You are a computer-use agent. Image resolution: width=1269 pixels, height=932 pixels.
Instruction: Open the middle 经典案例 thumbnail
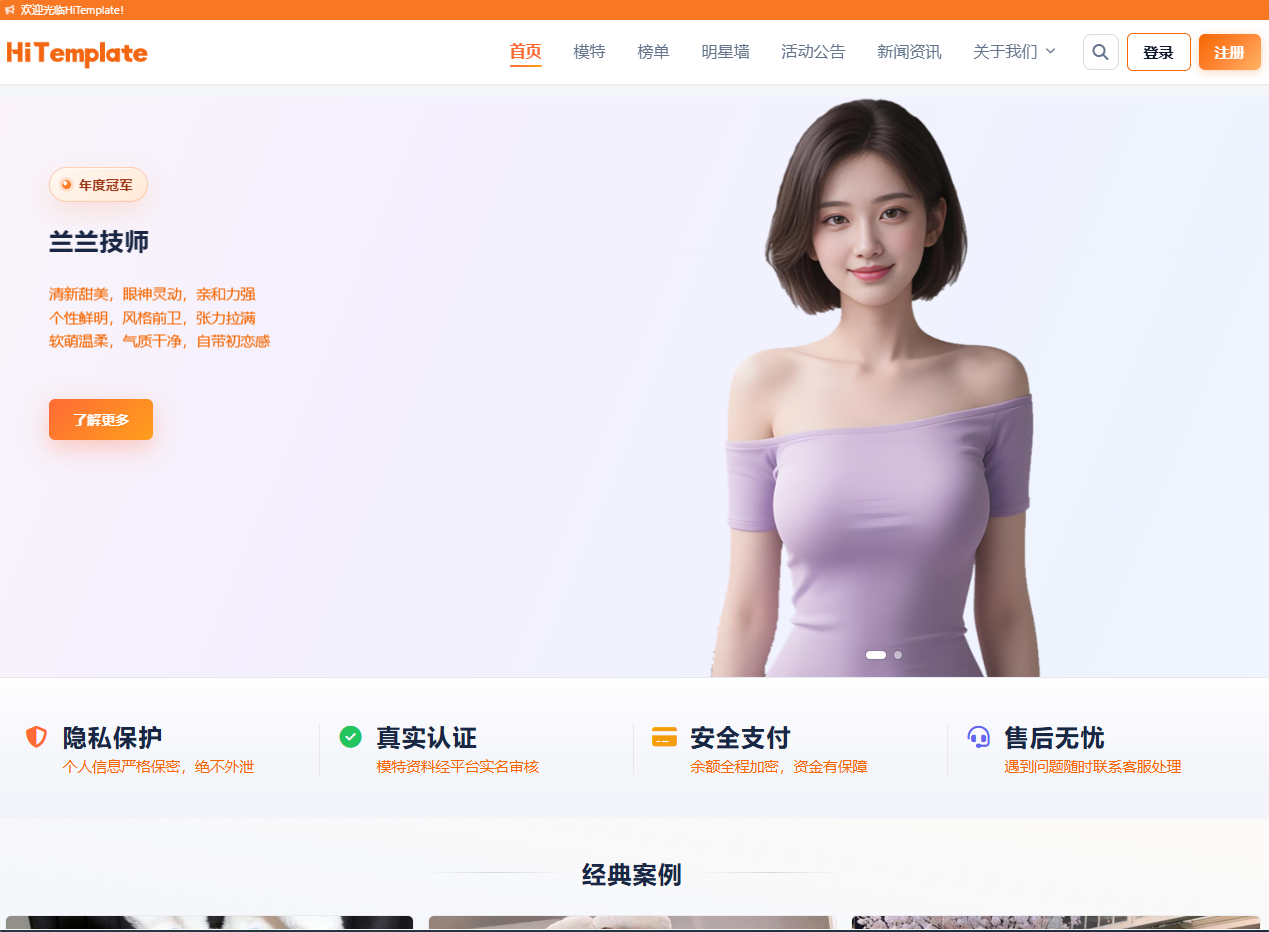pyautogui.click(x=629, y=922)
